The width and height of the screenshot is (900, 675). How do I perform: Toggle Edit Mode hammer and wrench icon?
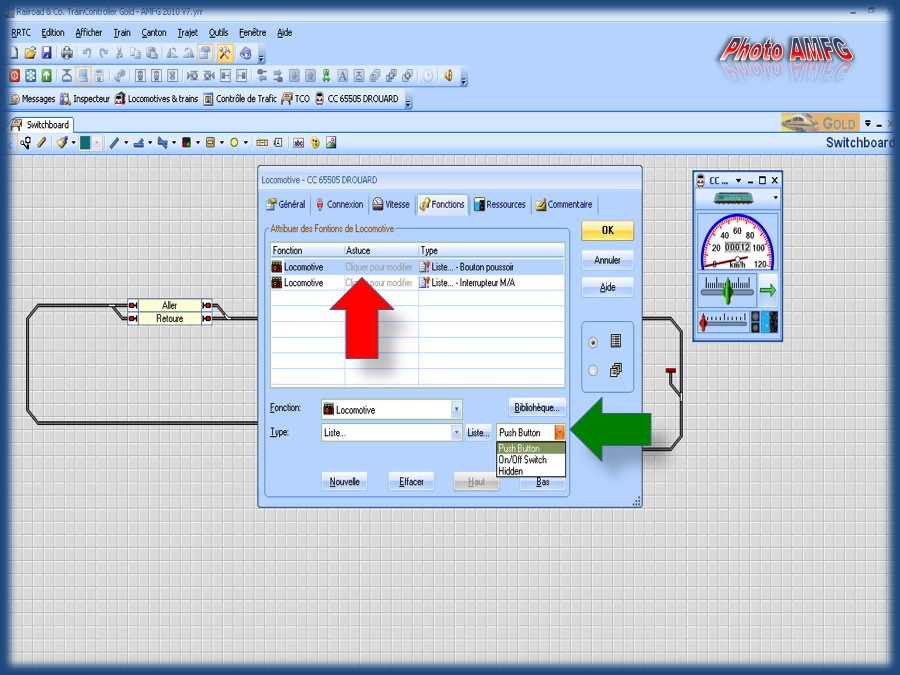point(224,53)
